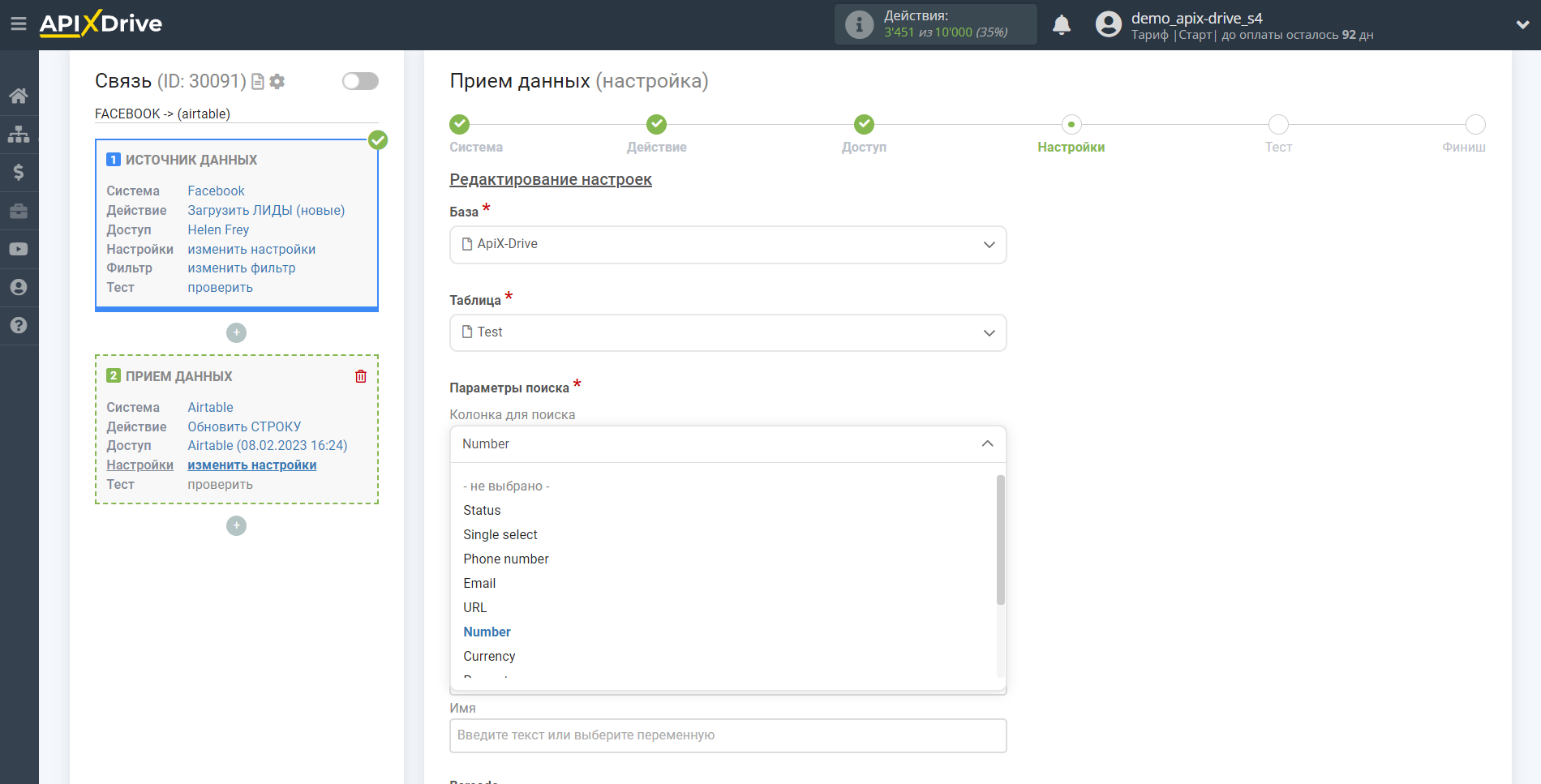Click source проверить test link

(x=220, y=288)
